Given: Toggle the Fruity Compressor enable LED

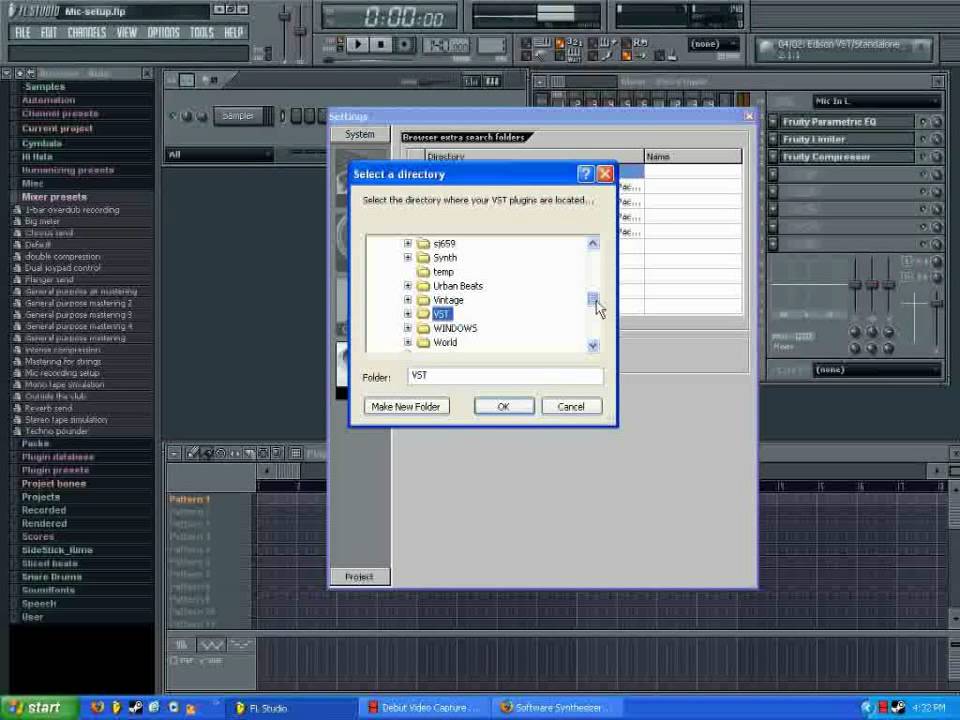Looking at the screenshot, I should tap(923, 157).
